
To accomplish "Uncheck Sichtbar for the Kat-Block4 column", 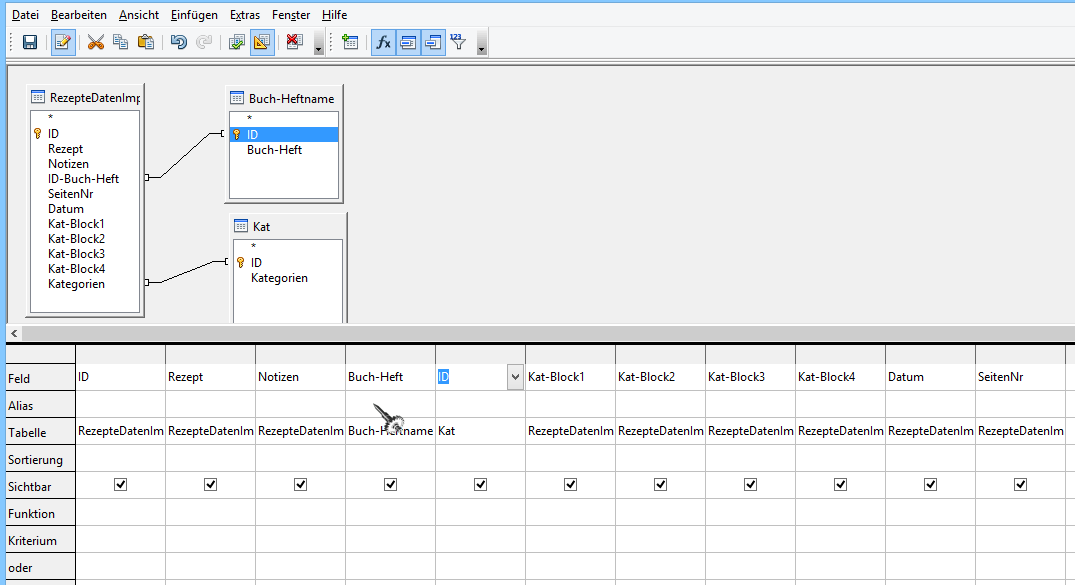I will click(841, 485).
